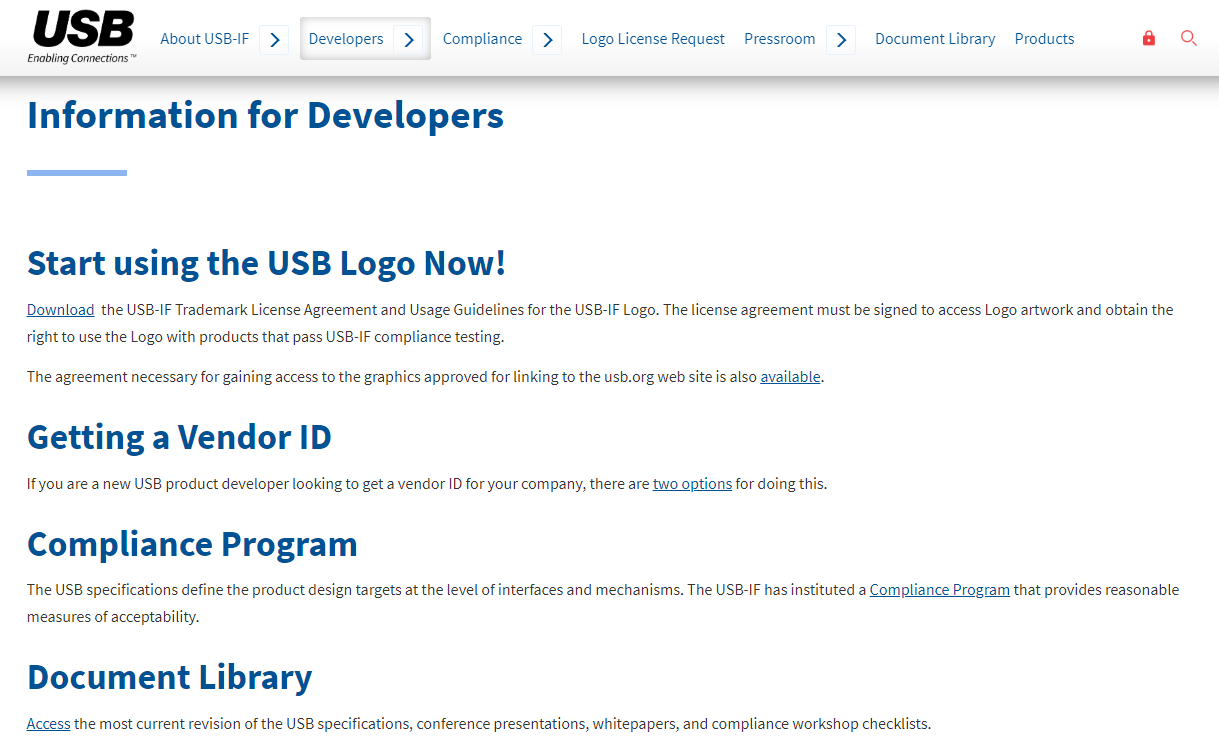The width and height of the screenshot is (1219, 755).
Task: Follow the Access document library link
Action: coord(48,724)
